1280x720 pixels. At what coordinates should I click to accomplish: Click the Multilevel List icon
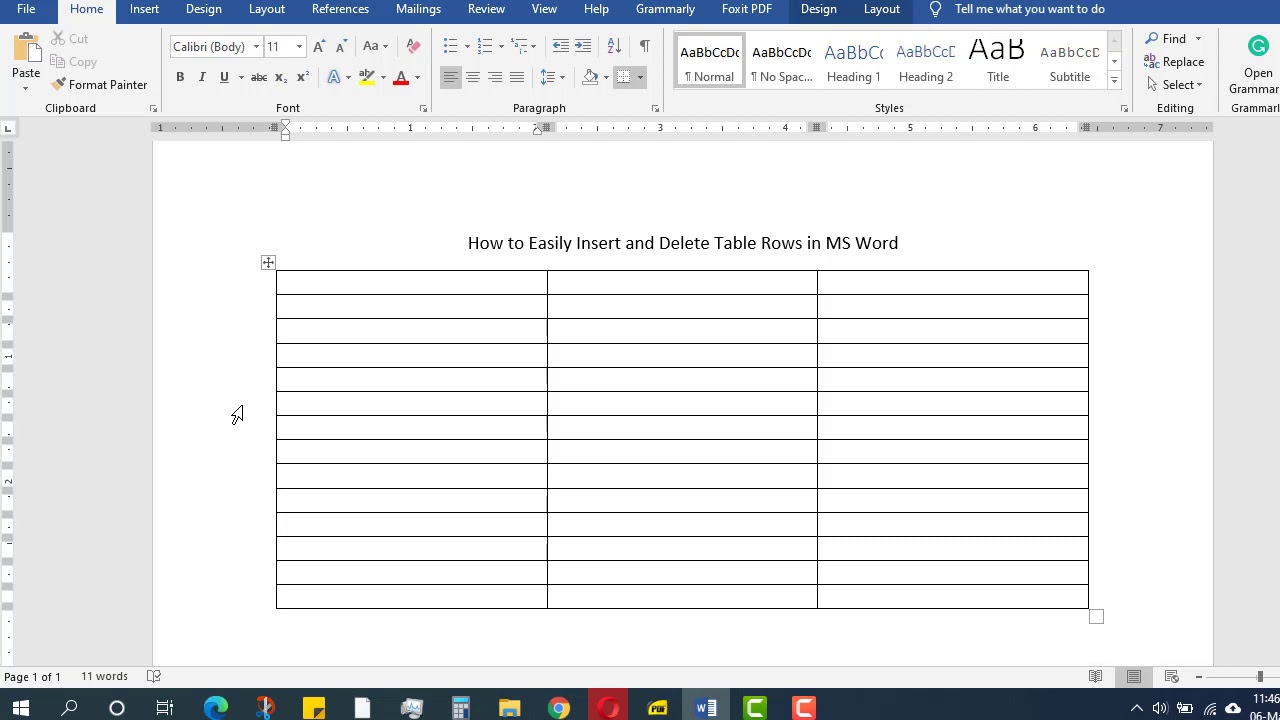click(x=519, y=46)
